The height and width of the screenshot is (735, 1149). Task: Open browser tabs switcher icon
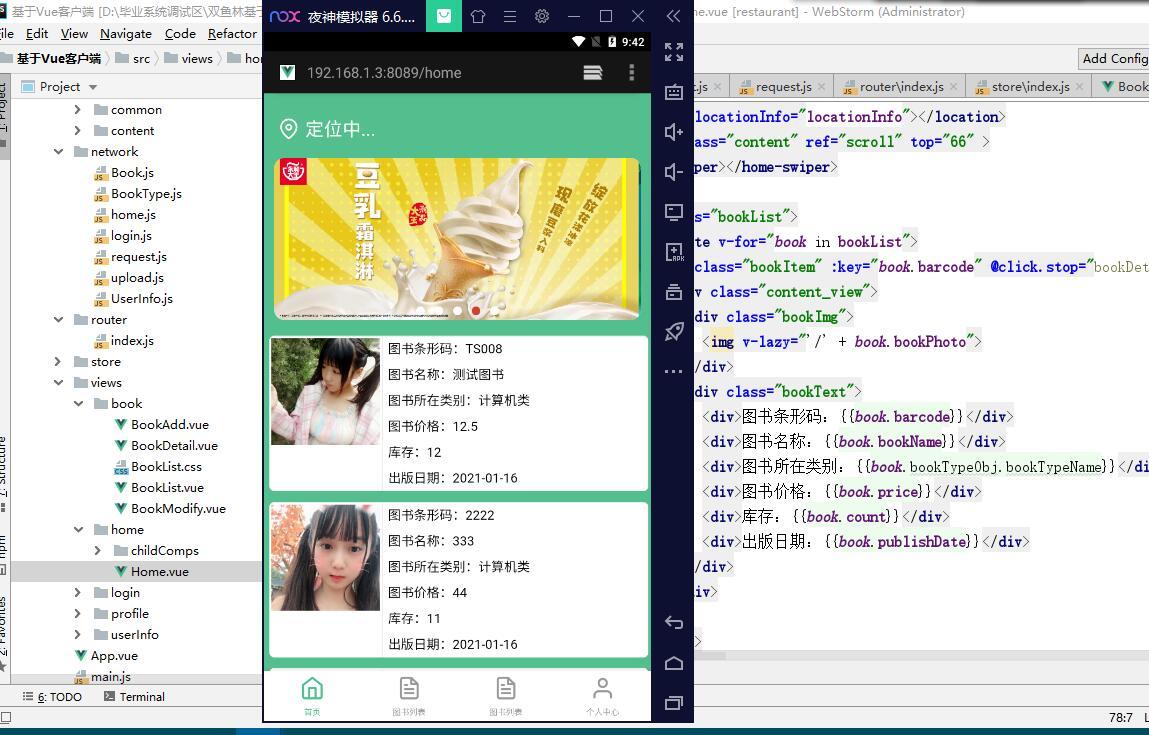click(593, 73)
